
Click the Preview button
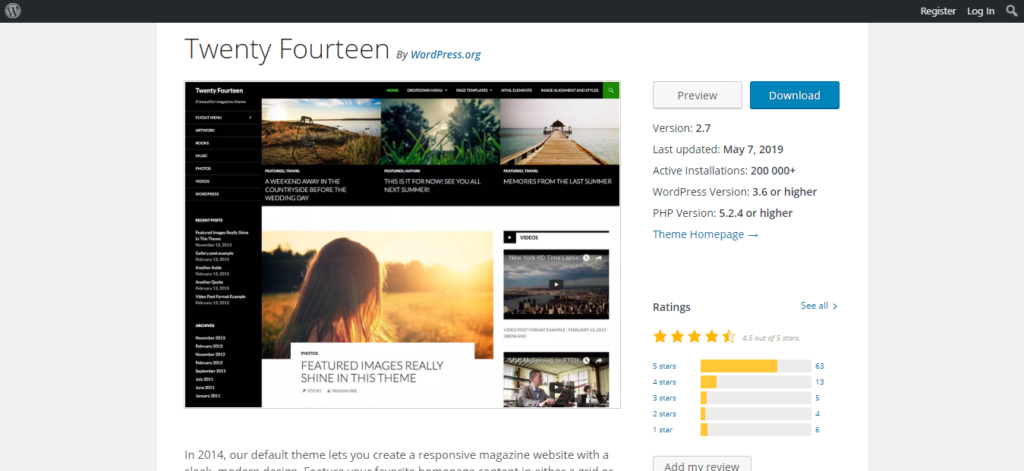[x=697, y=95]
